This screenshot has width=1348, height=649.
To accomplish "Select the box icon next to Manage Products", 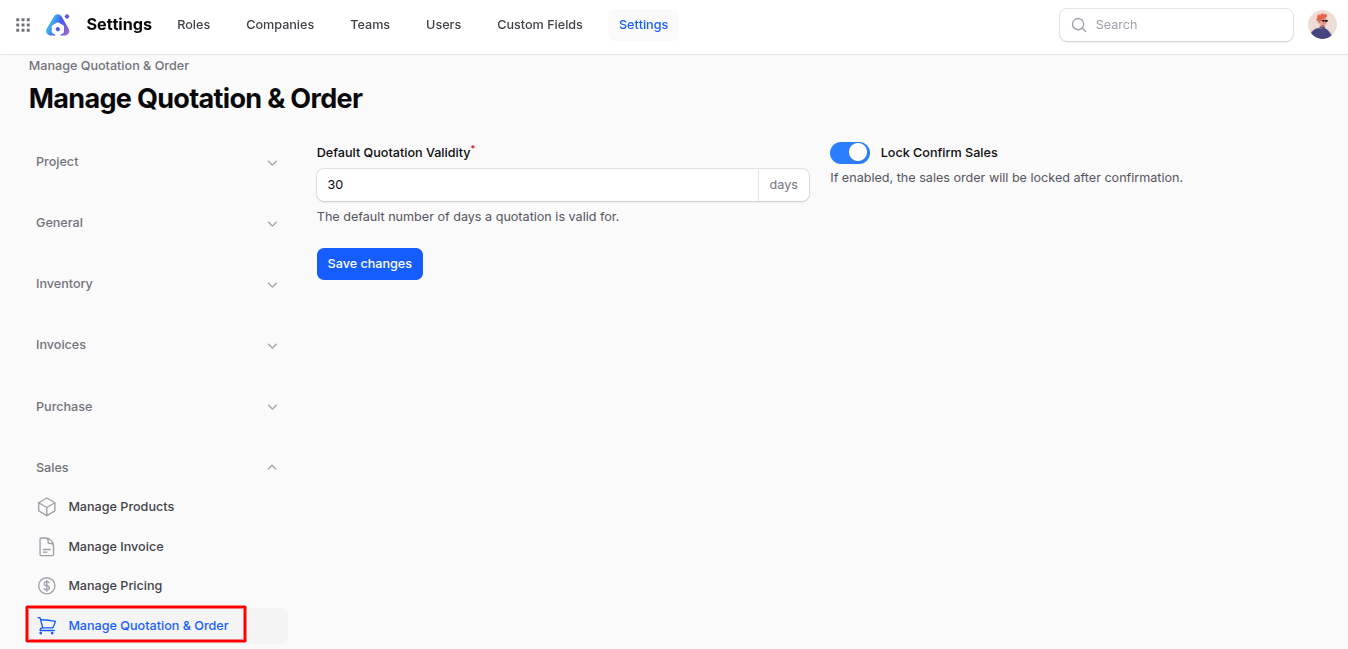I will 46,506.
